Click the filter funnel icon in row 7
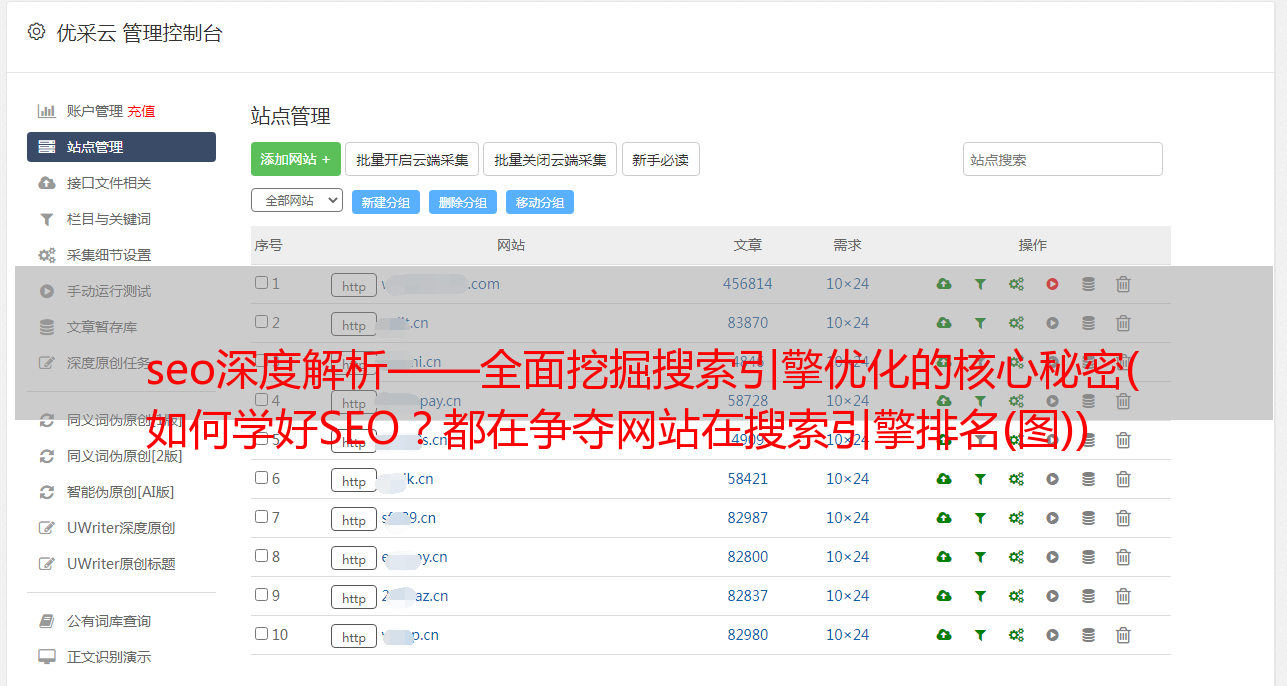Screen dimensions: 1287x686 coord(980,518)
